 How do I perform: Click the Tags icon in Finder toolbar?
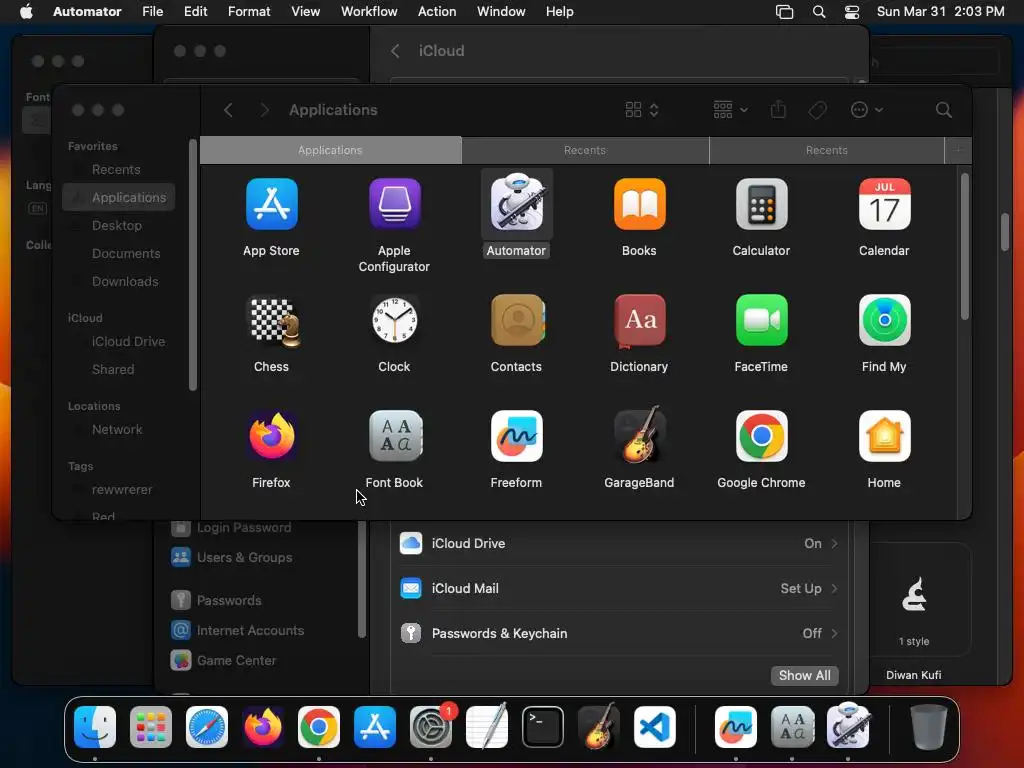[x=817, y=110]
